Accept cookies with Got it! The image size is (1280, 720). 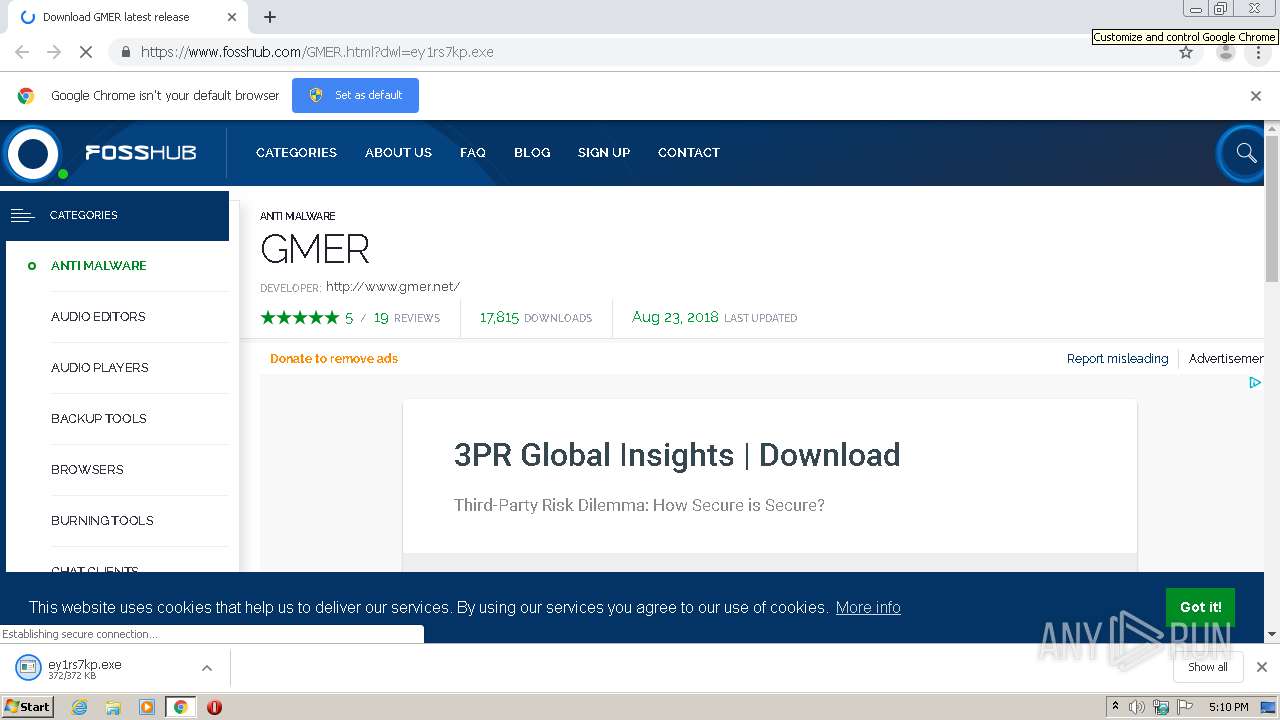click(1200, 607)
